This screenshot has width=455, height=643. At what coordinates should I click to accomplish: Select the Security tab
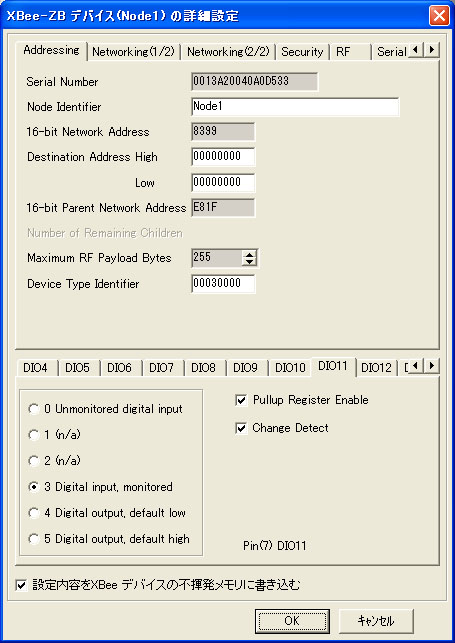[302, 52]
